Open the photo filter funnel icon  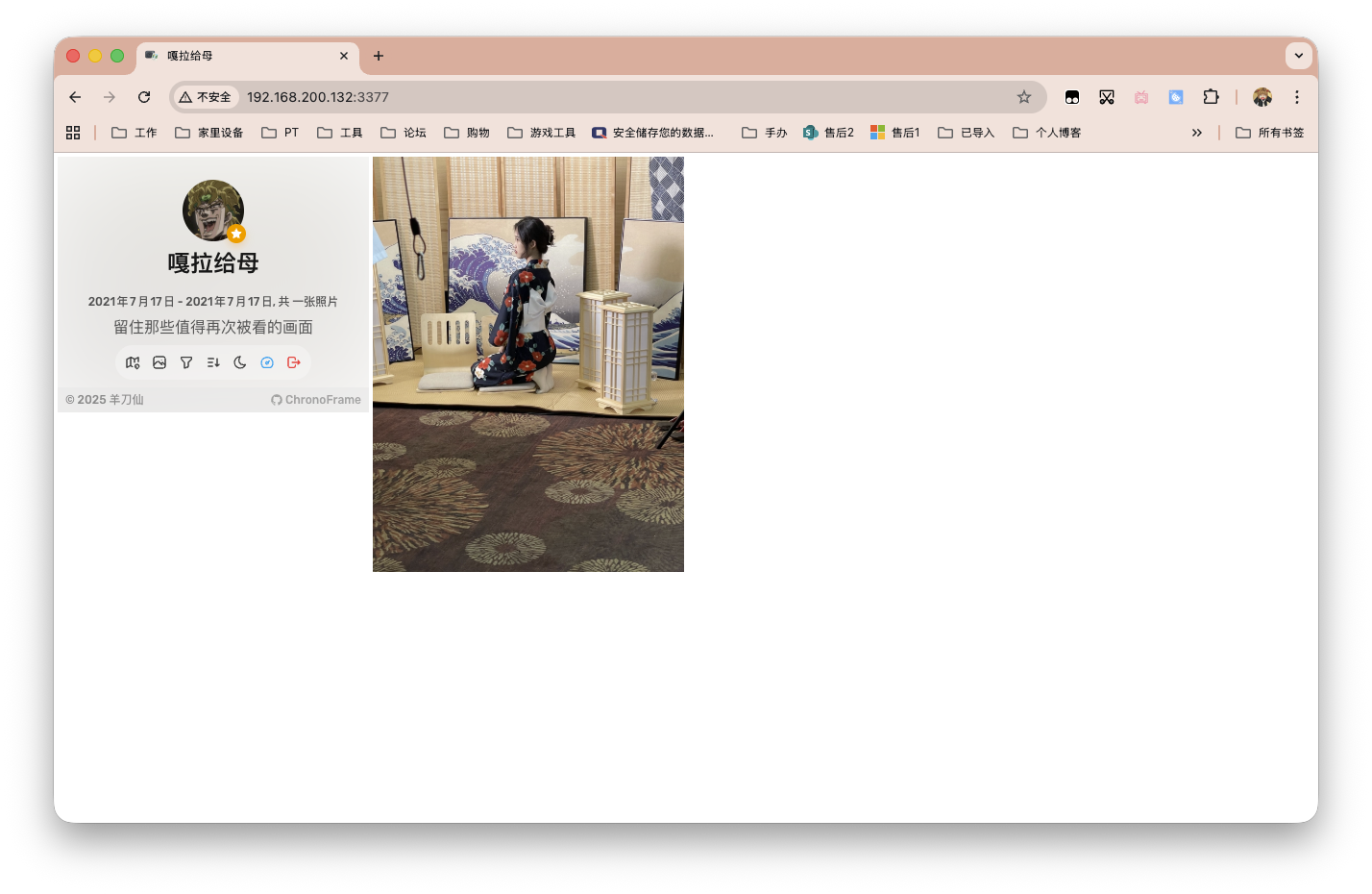[186, 362]
